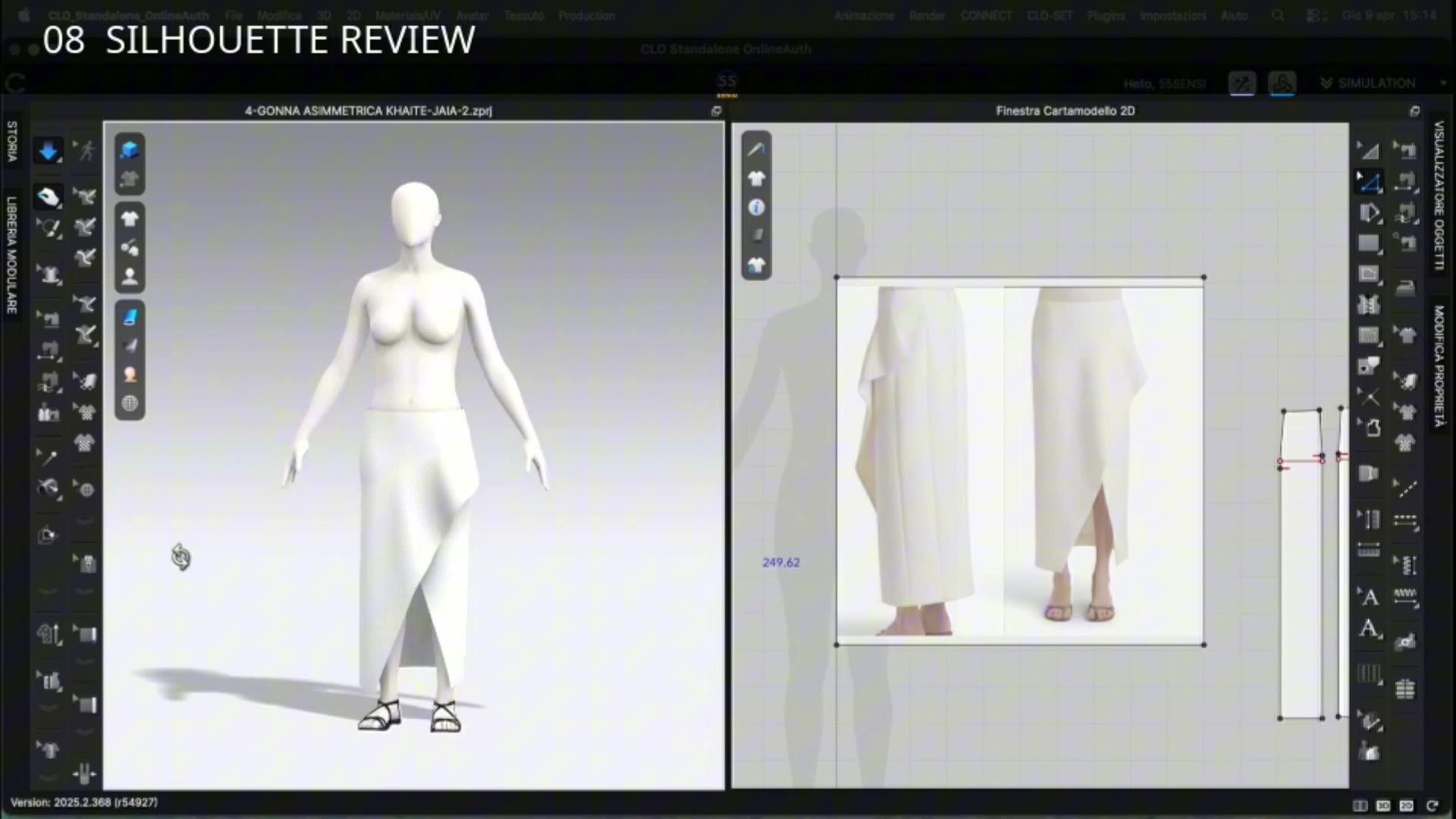Click the refresh icon in bottom status bar
Viewport: 1456px width, 819px height.
click(1432, 805)
